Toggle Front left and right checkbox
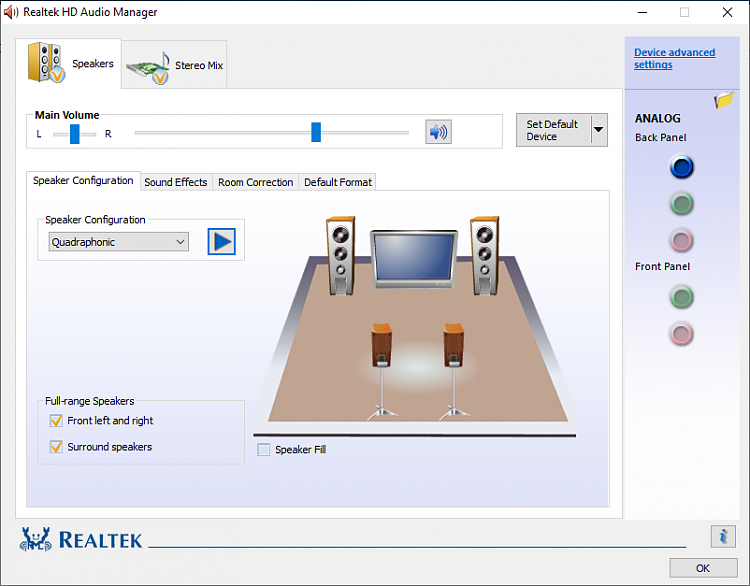Image resolution: width=750 pixels, height=586 pixels. click(x=56, y=420)
